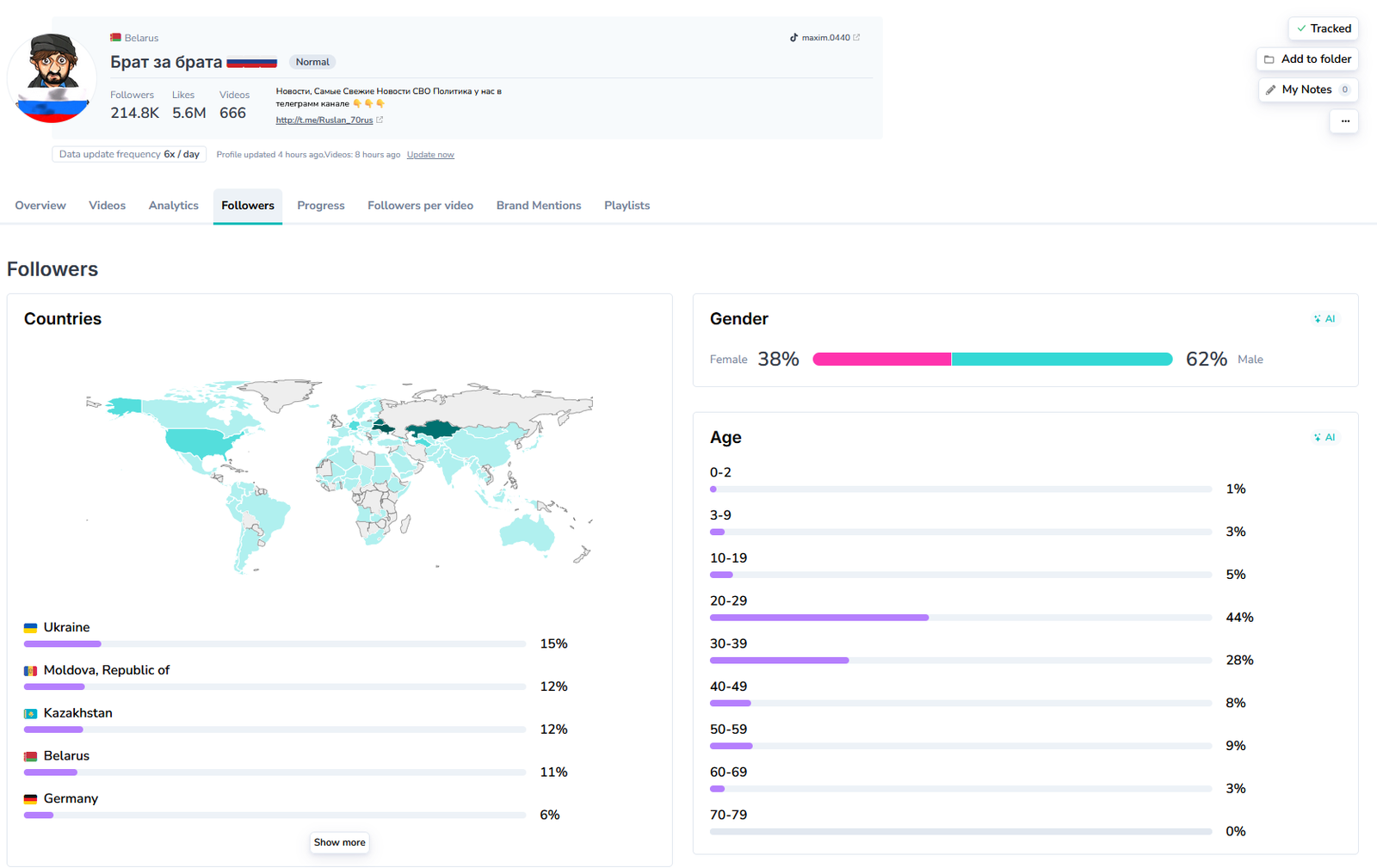Click the Ukraine percentage progress bar
This screenshot has height=868, width=1377.
coord(275,644)
